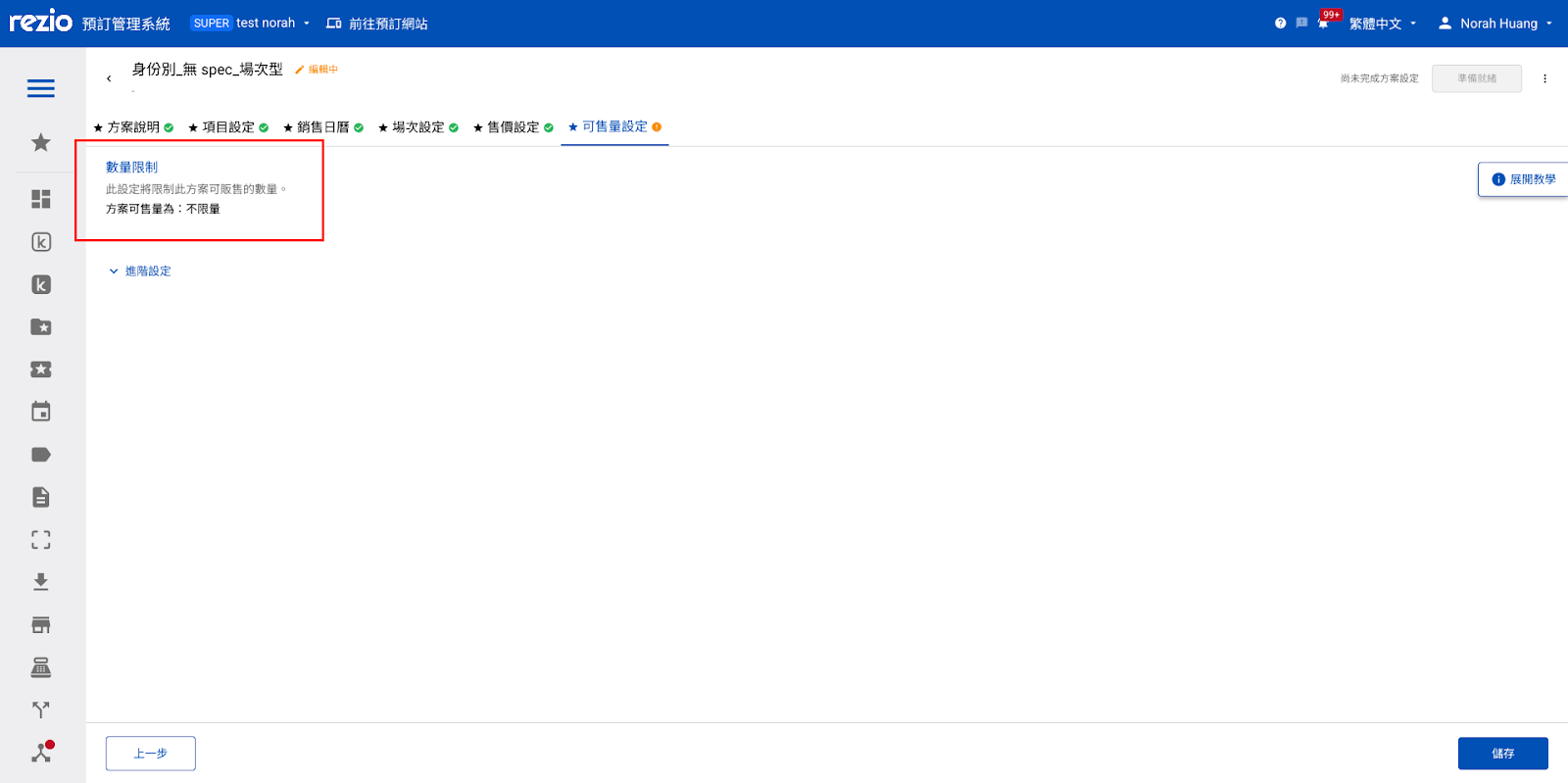This screenshot has height=783, width=1568.
Task: Open the 繁體中文 language dropdown
Action: tap(1383, 24)
